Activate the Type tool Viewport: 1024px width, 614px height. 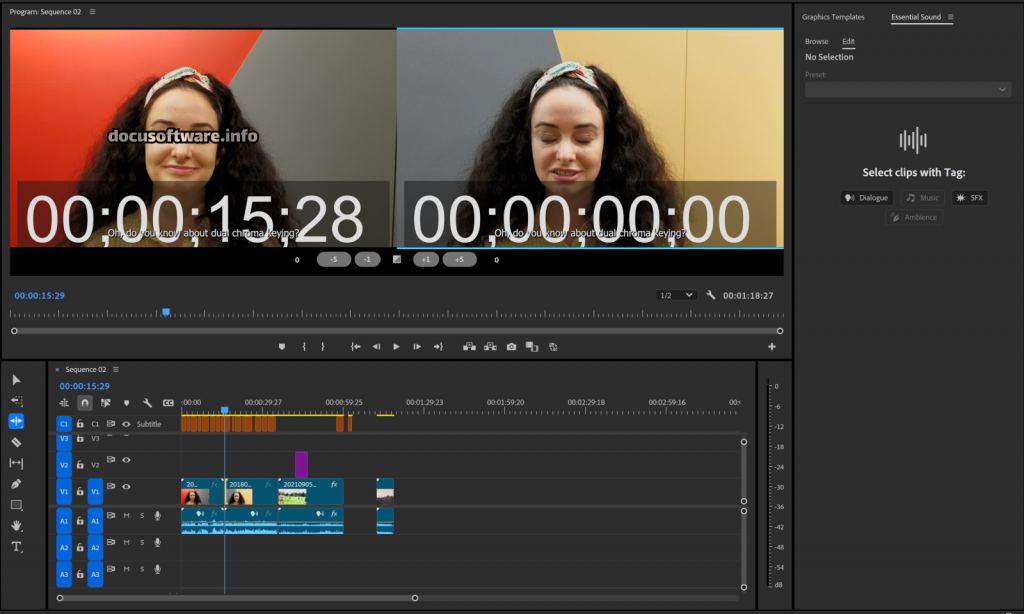coord(16,547)
